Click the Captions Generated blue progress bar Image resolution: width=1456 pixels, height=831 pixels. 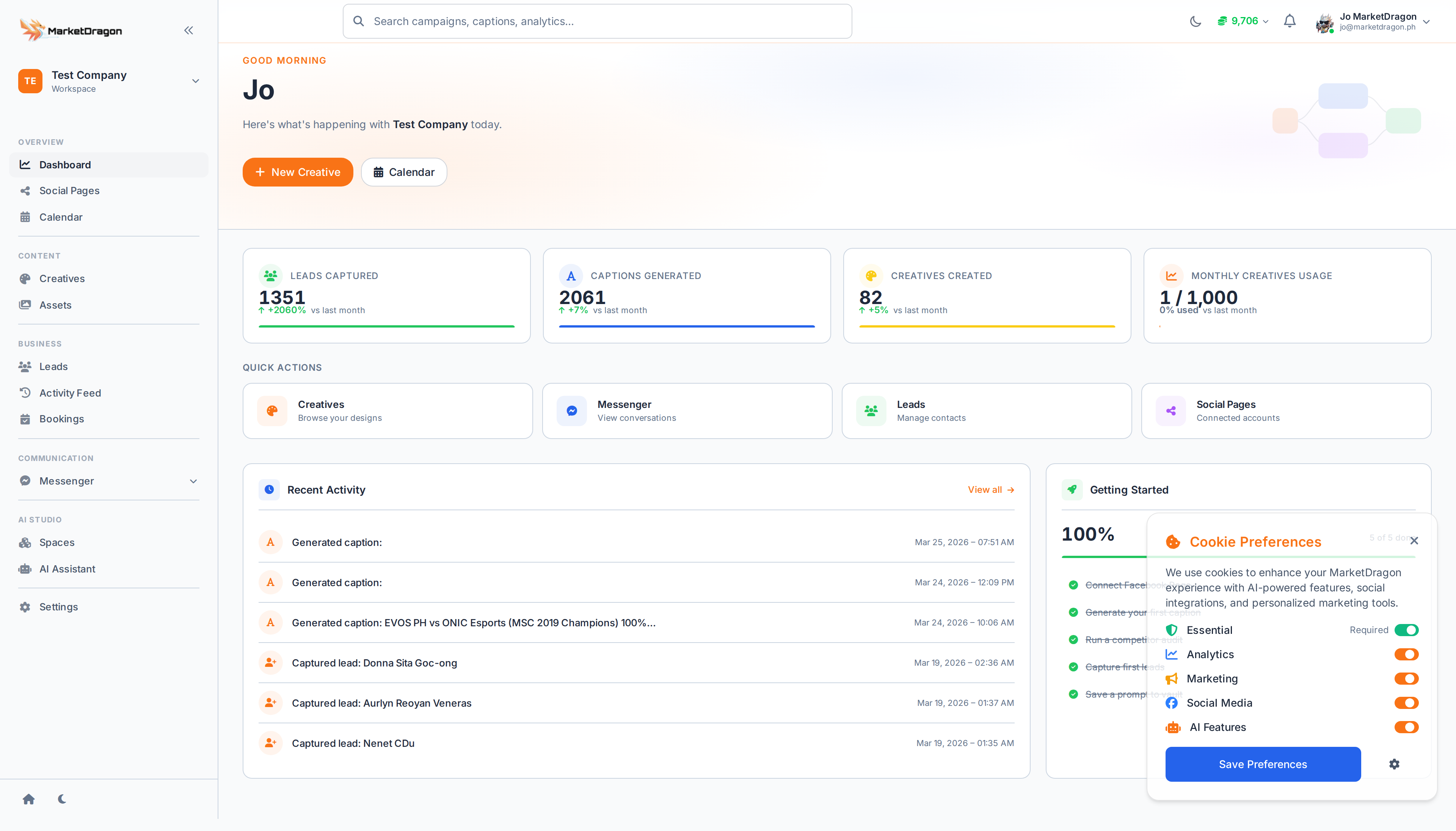coord(687,326)
